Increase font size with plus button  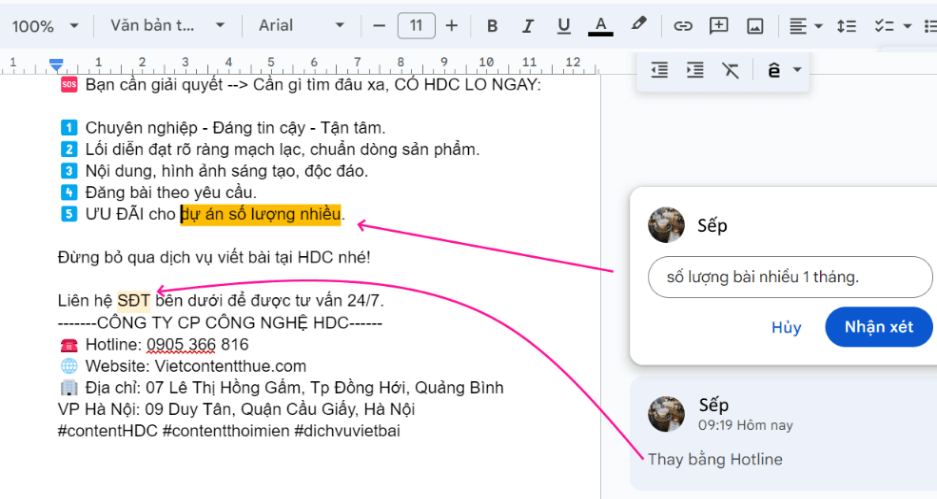point(452,26)
